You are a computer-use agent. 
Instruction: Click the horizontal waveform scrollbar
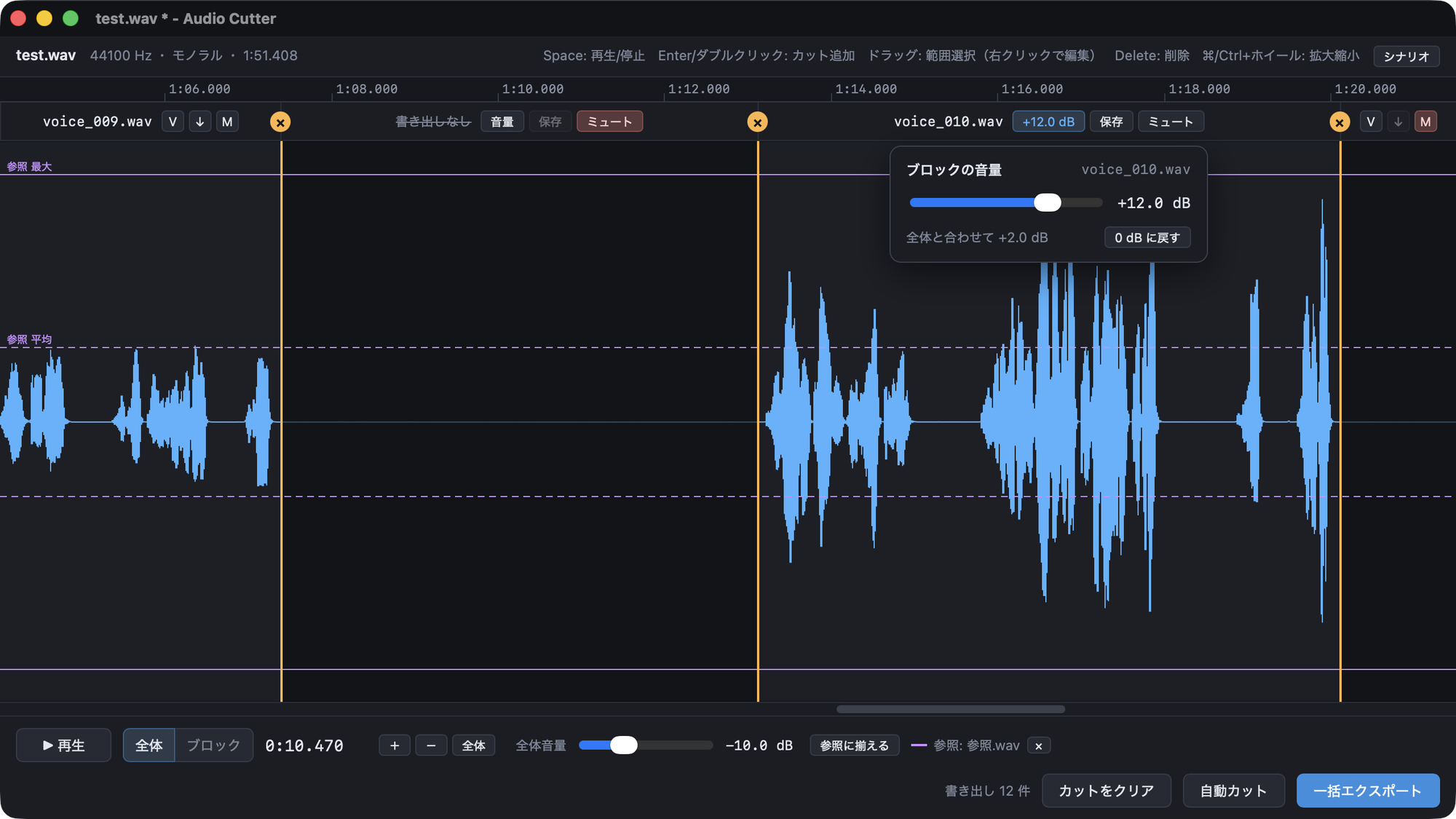951,709
